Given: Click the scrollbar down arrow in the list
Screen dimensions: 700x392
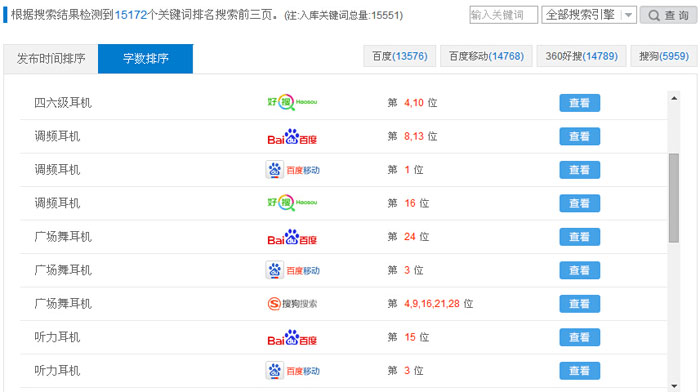Looking at the screenshot, I should click(x=674, y=386).
